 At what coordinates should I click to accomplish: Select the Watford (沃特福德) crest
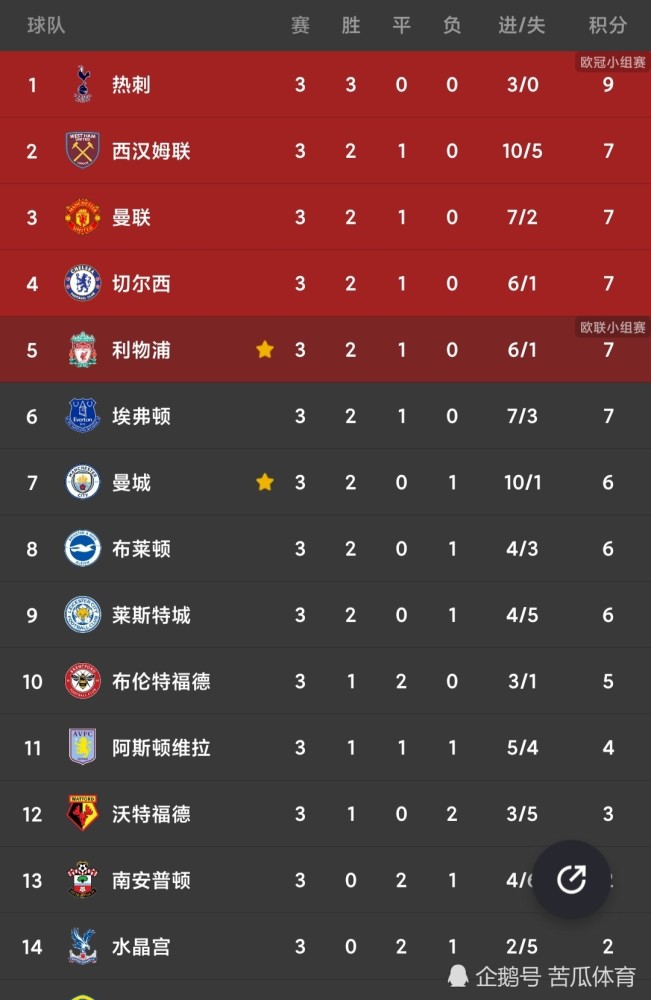pyautogui.click(x=83, y=813)
